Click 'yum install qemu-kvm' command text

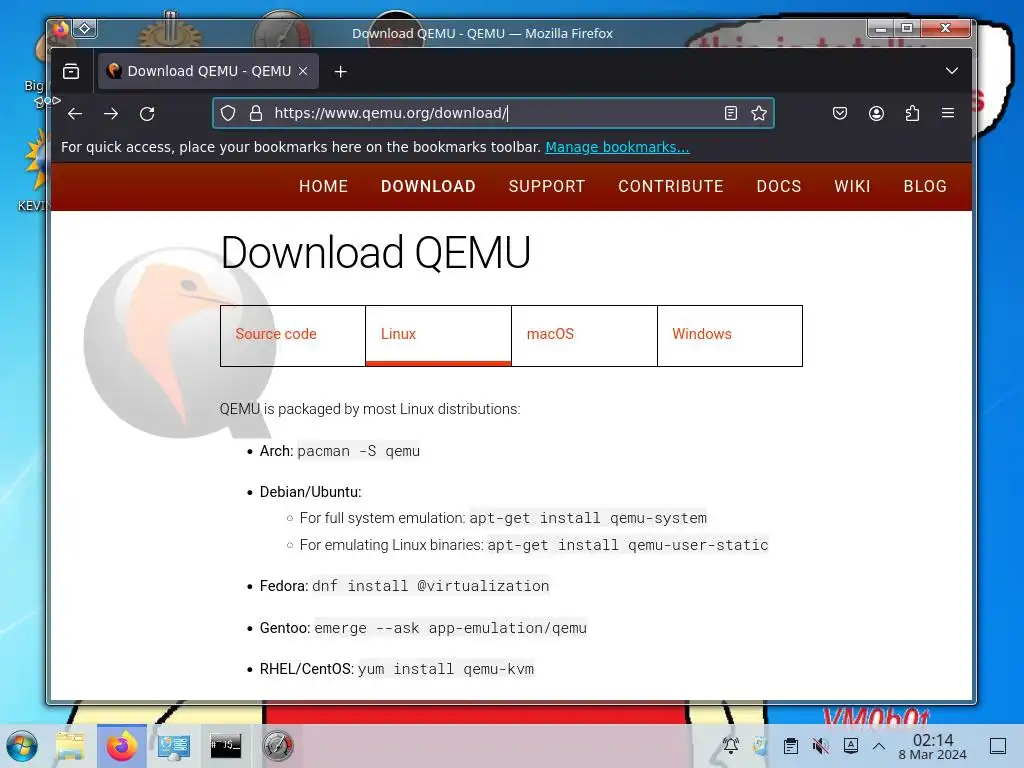(x=446, y=669)
